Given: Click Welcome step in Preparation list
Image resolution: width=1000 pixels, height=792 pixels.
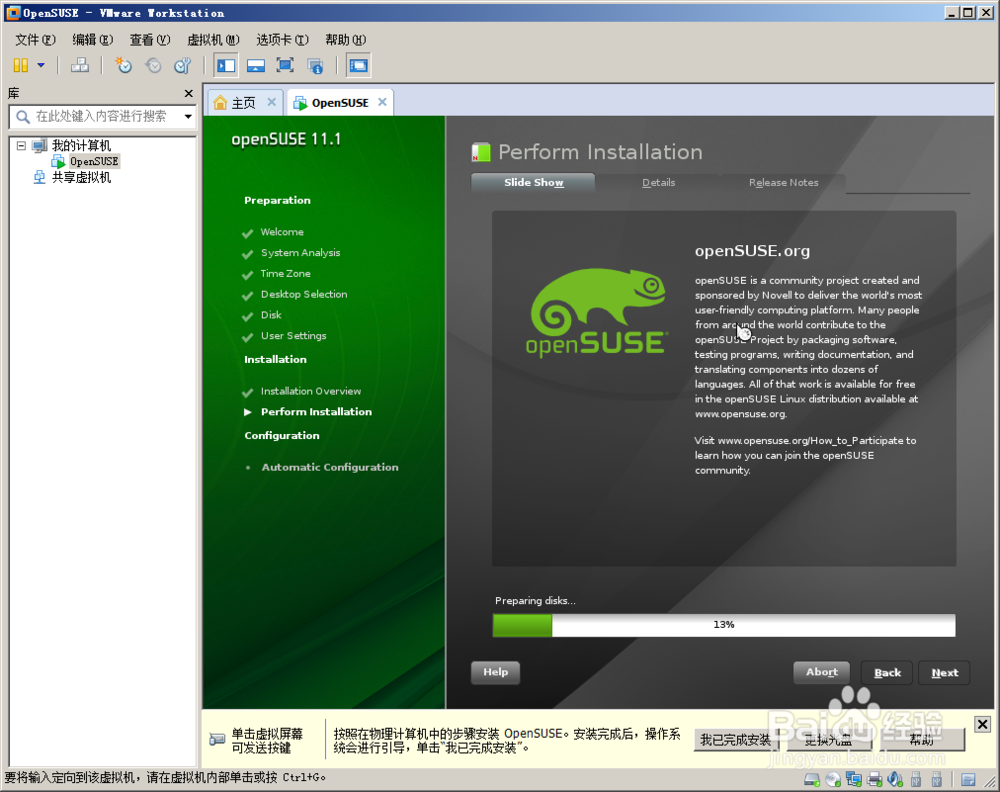Looking at the screenshot, I should click(x=282, y=232).
